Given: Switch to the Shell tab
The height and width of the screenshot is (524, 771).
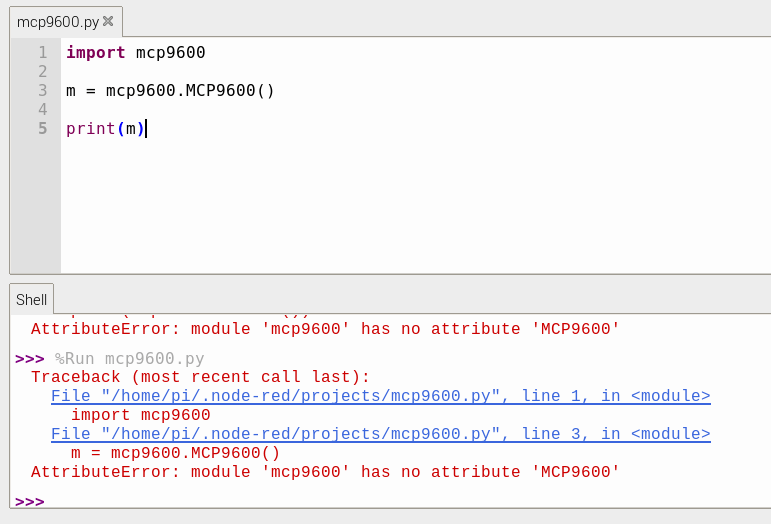Looking at the screenshot, I should (x=31, y=299).
